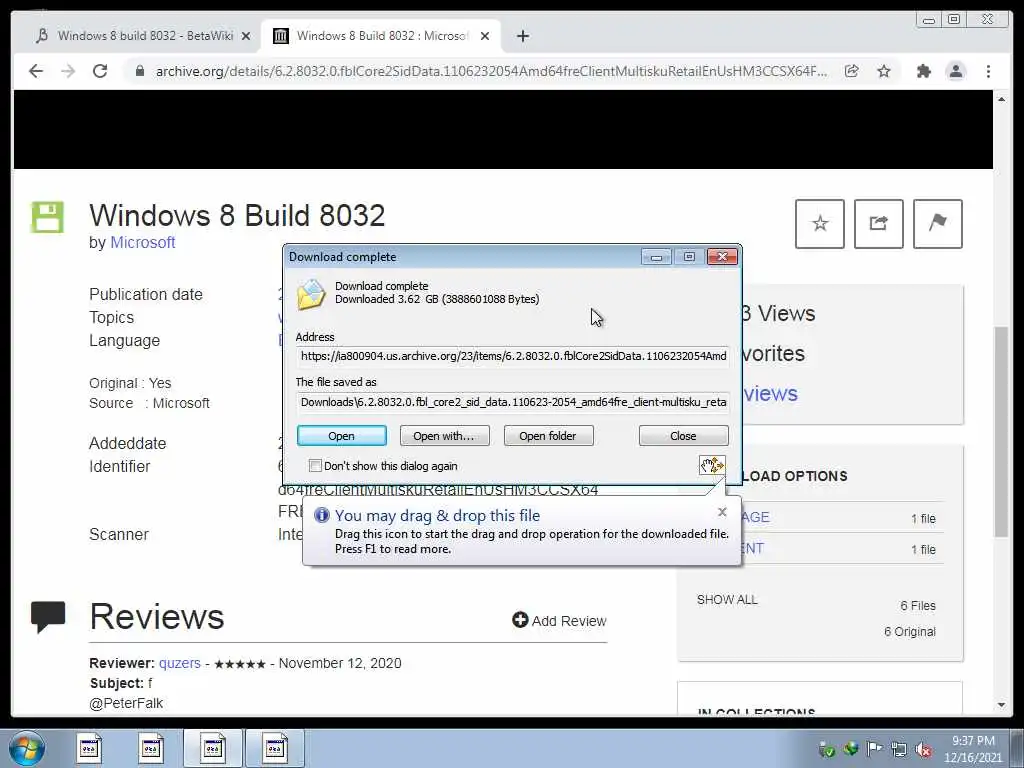
Task: Click the Action Center flag tray icon
Action: 874,748
